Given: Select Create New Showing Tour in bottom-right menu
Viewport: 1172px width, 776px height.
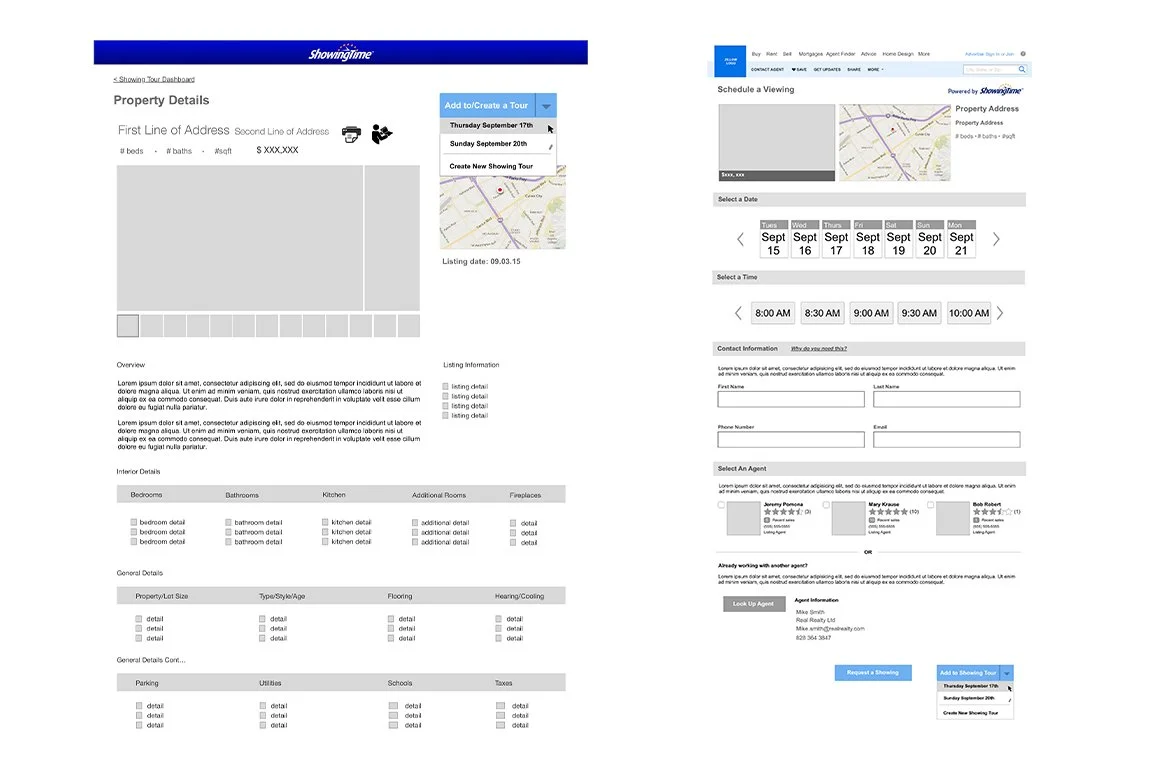Looking at the screenshot, I should click(x=975, y=713).
